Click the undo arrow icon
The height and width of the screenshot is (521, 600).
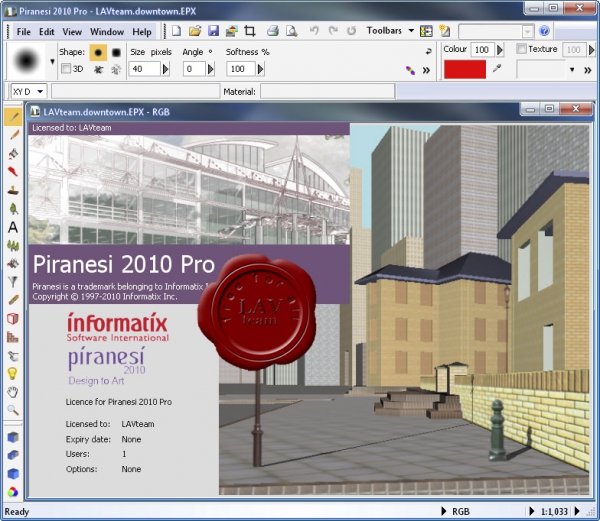[314, 31]
